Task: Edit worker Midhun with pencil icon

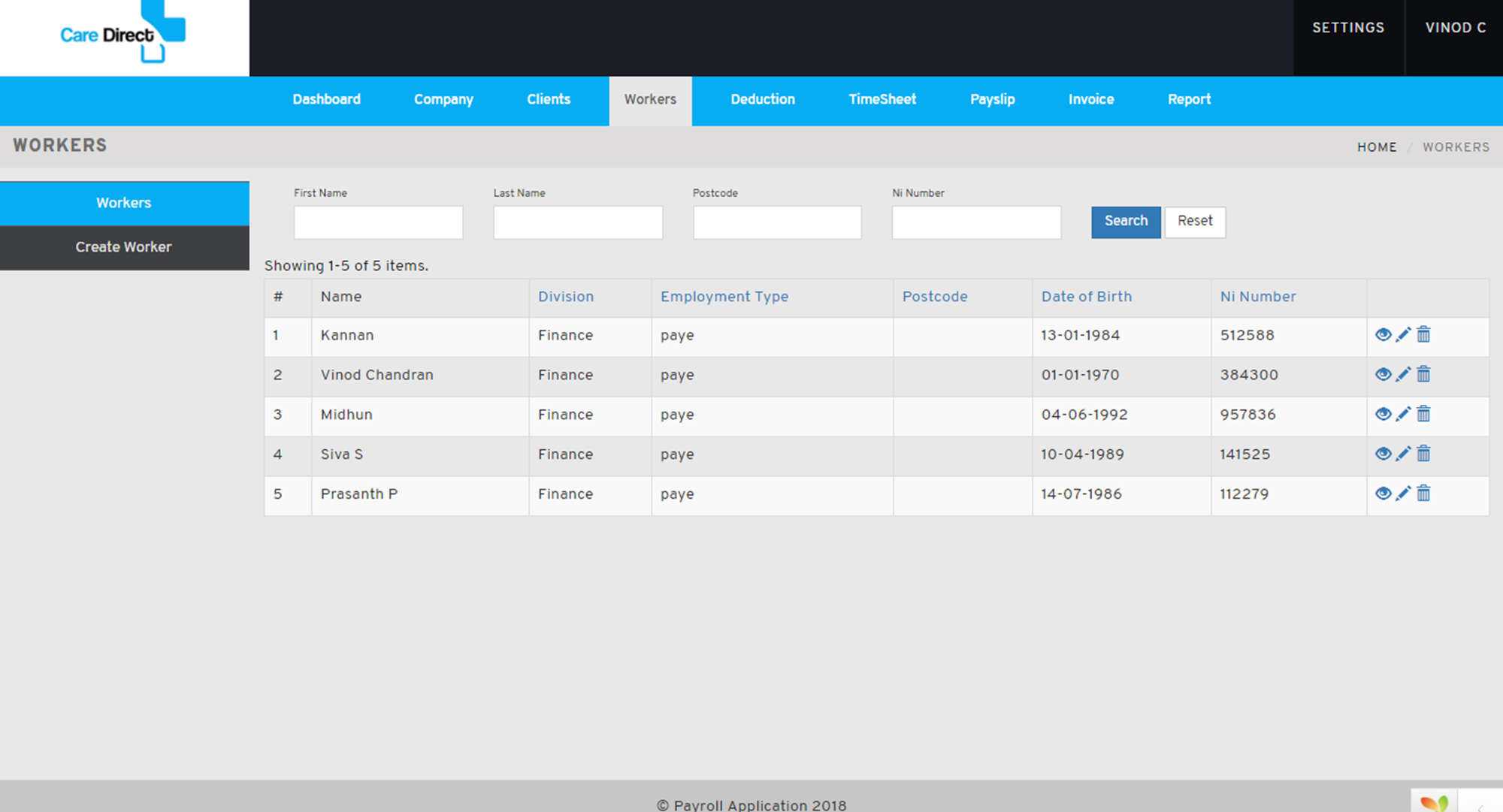Action: pyautogui.click(x=1403, y=415)
